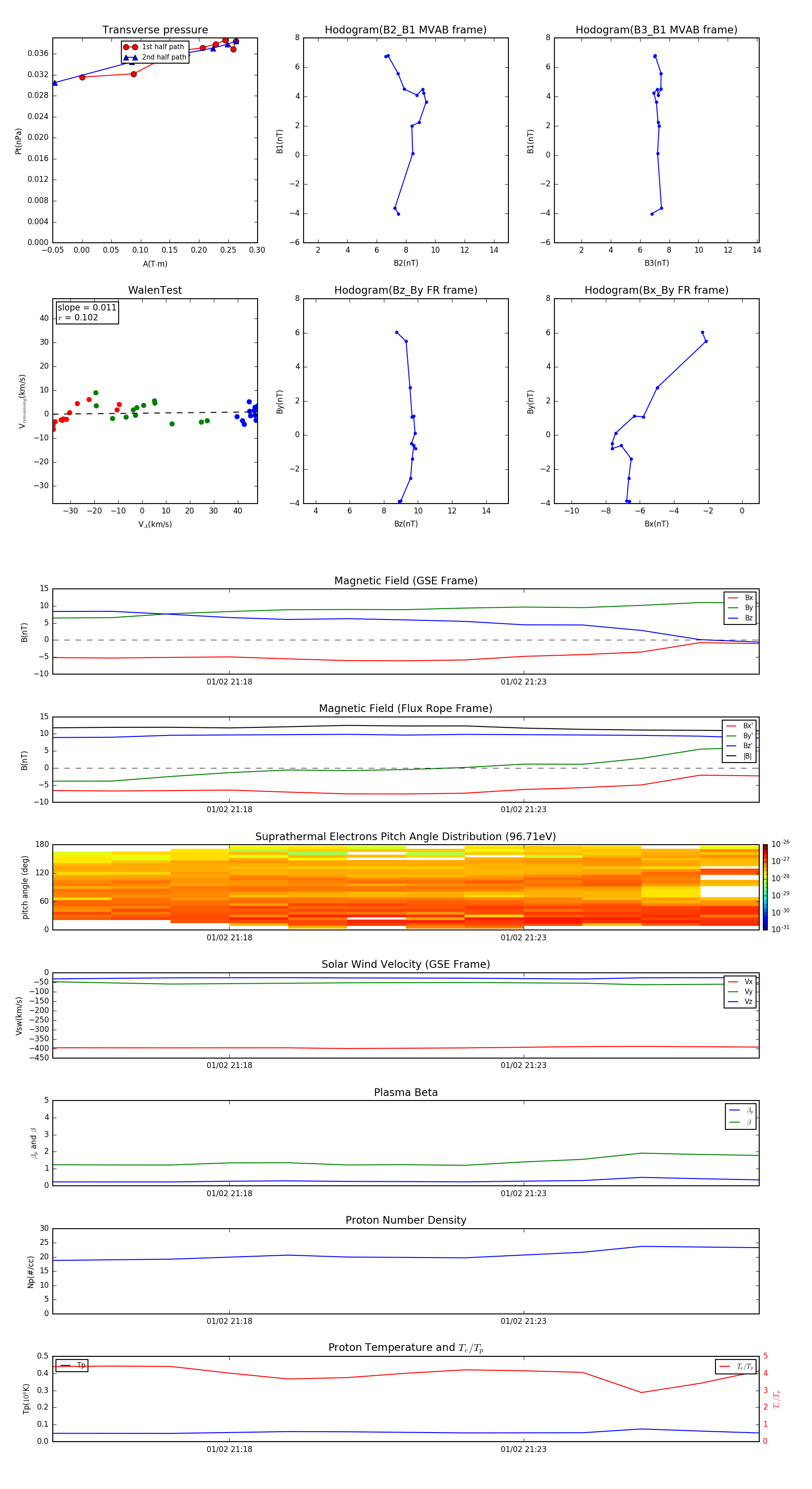Click the "B3(nT)" x-axis label

tap(656, 263)
